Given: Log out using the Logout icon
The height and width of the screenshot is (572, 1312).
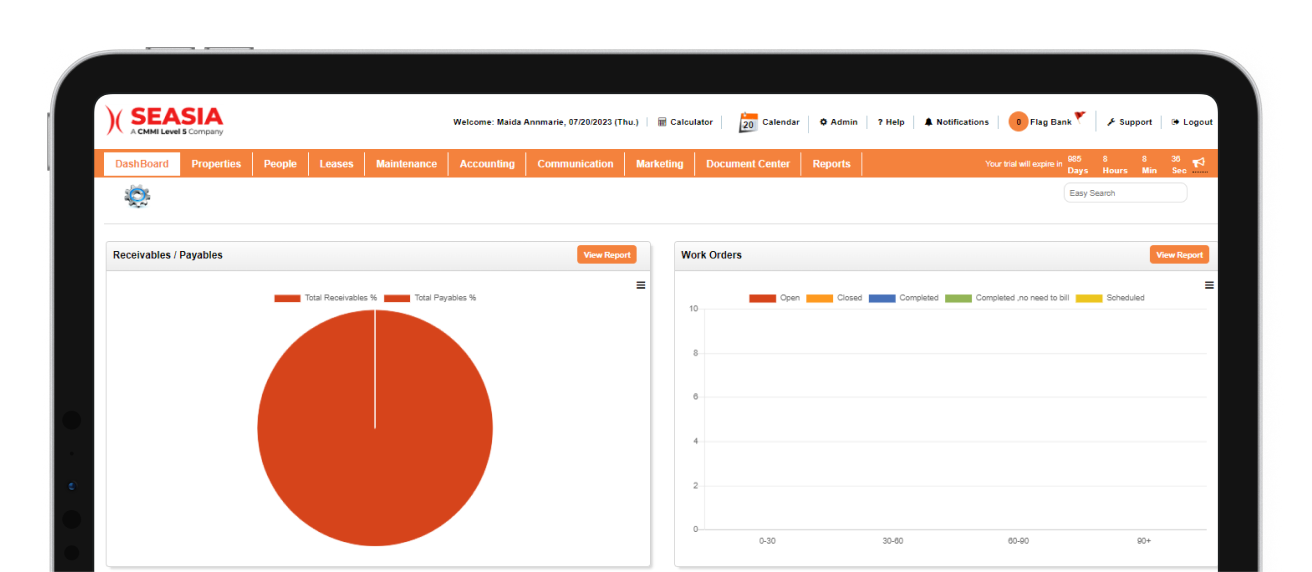Looking at the screenshot, I should (1176, 122).
